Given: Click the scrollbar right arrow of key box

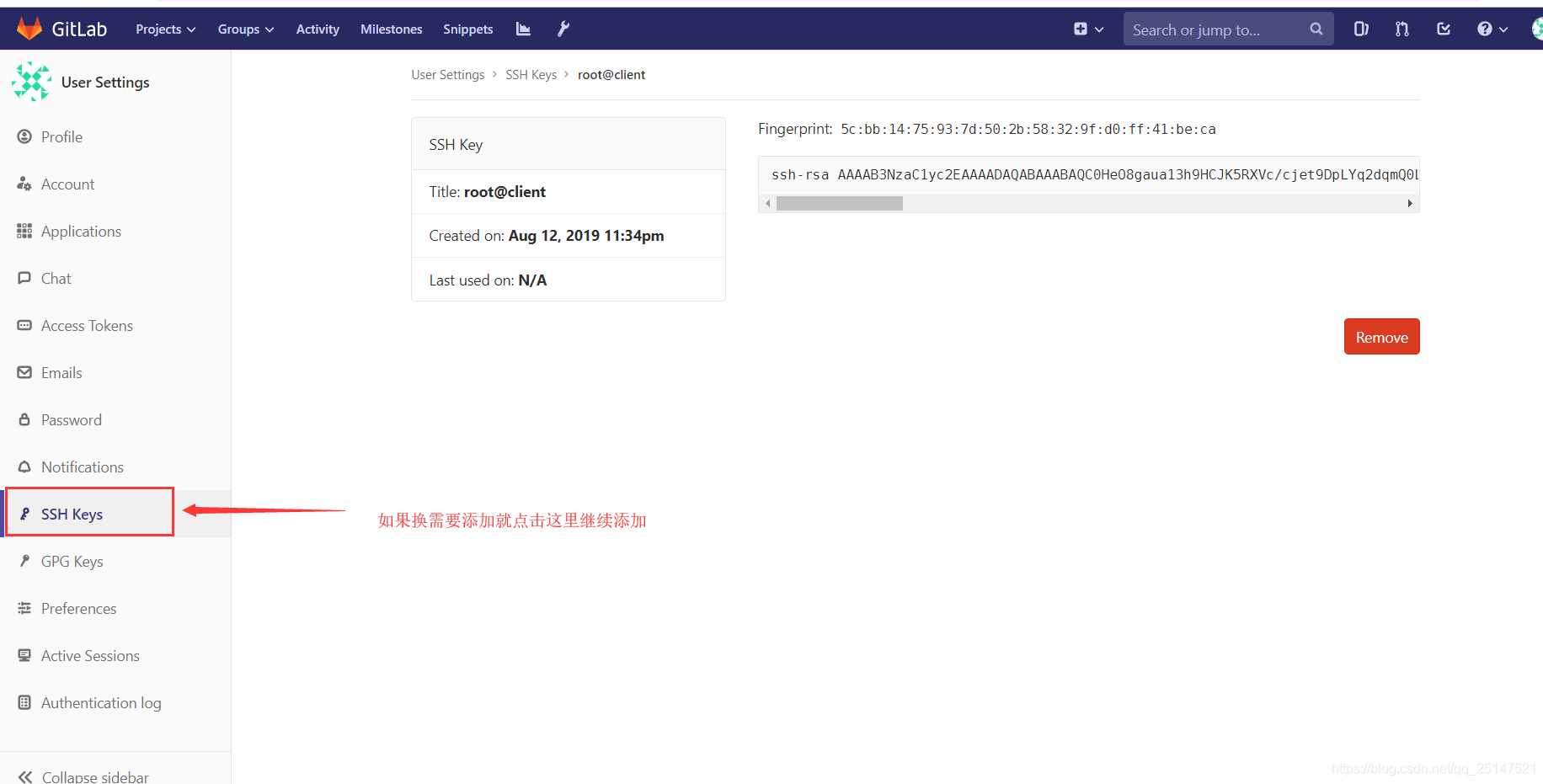Looking at the screenshot, I should [x=1410, y=203].
